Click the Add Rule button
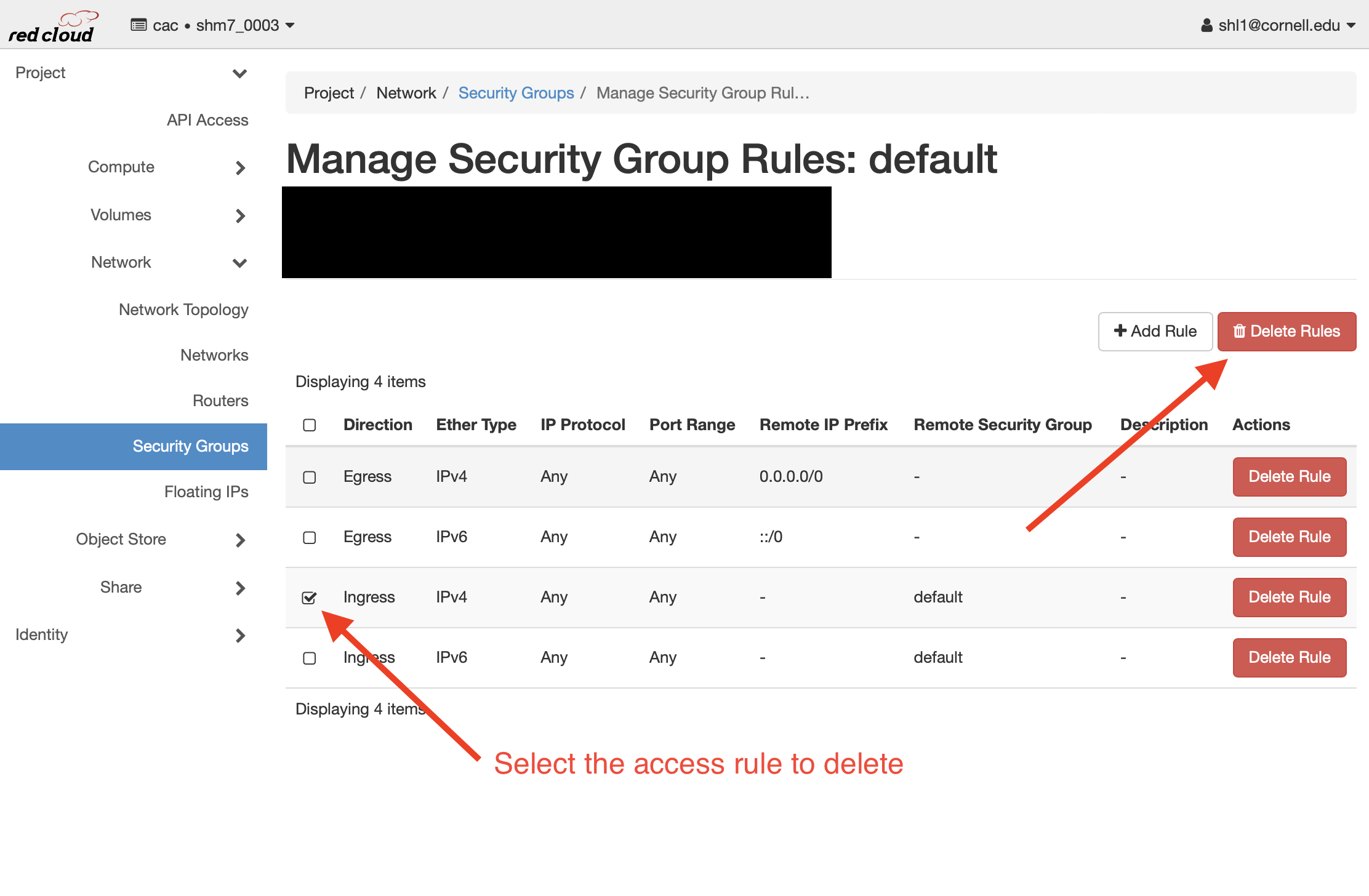This screenshot has width=1369, height=896. (x=1155, y=331)
